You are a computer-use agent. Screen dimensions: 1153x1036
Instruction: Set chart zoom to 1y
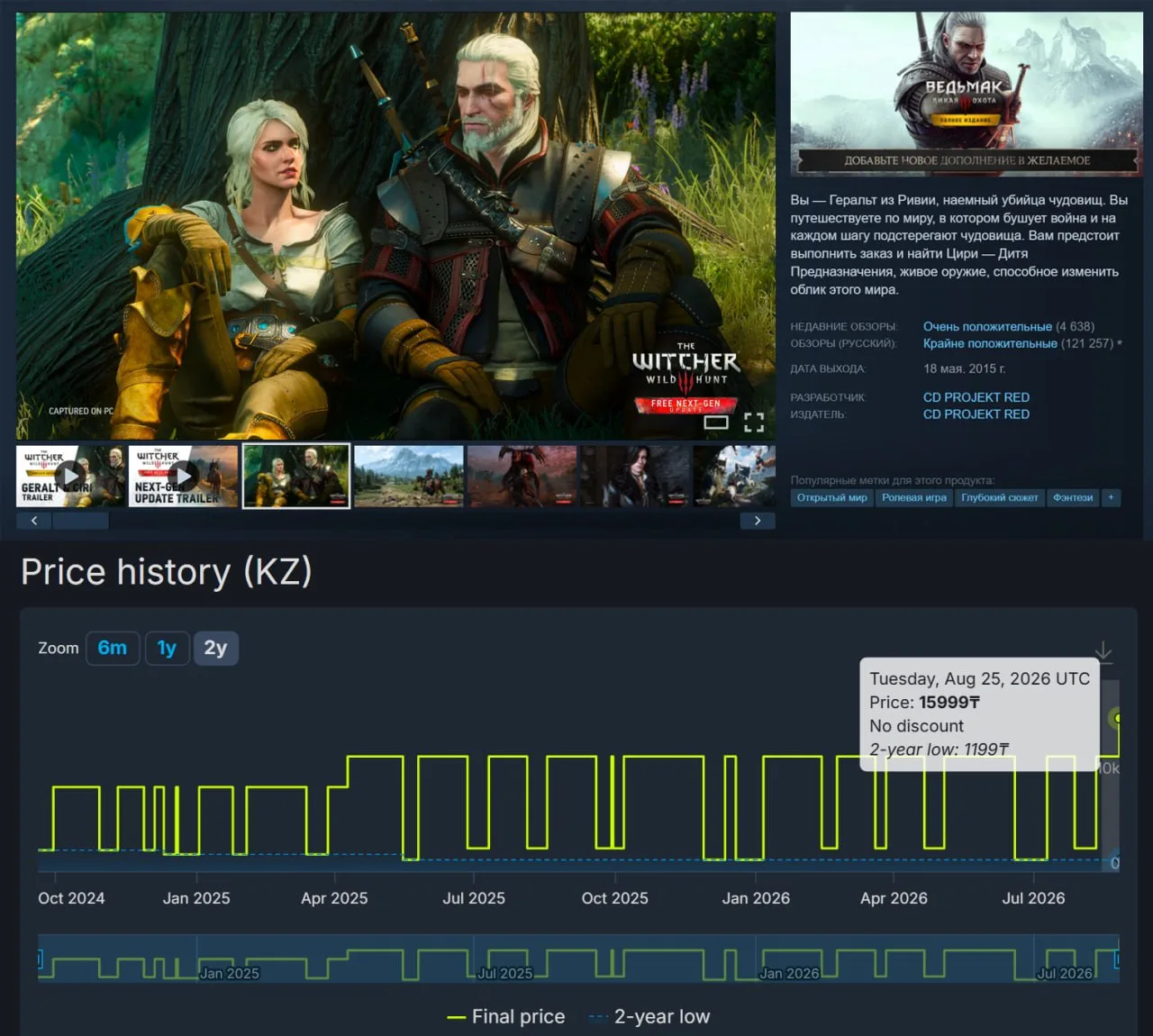(167, 648)
